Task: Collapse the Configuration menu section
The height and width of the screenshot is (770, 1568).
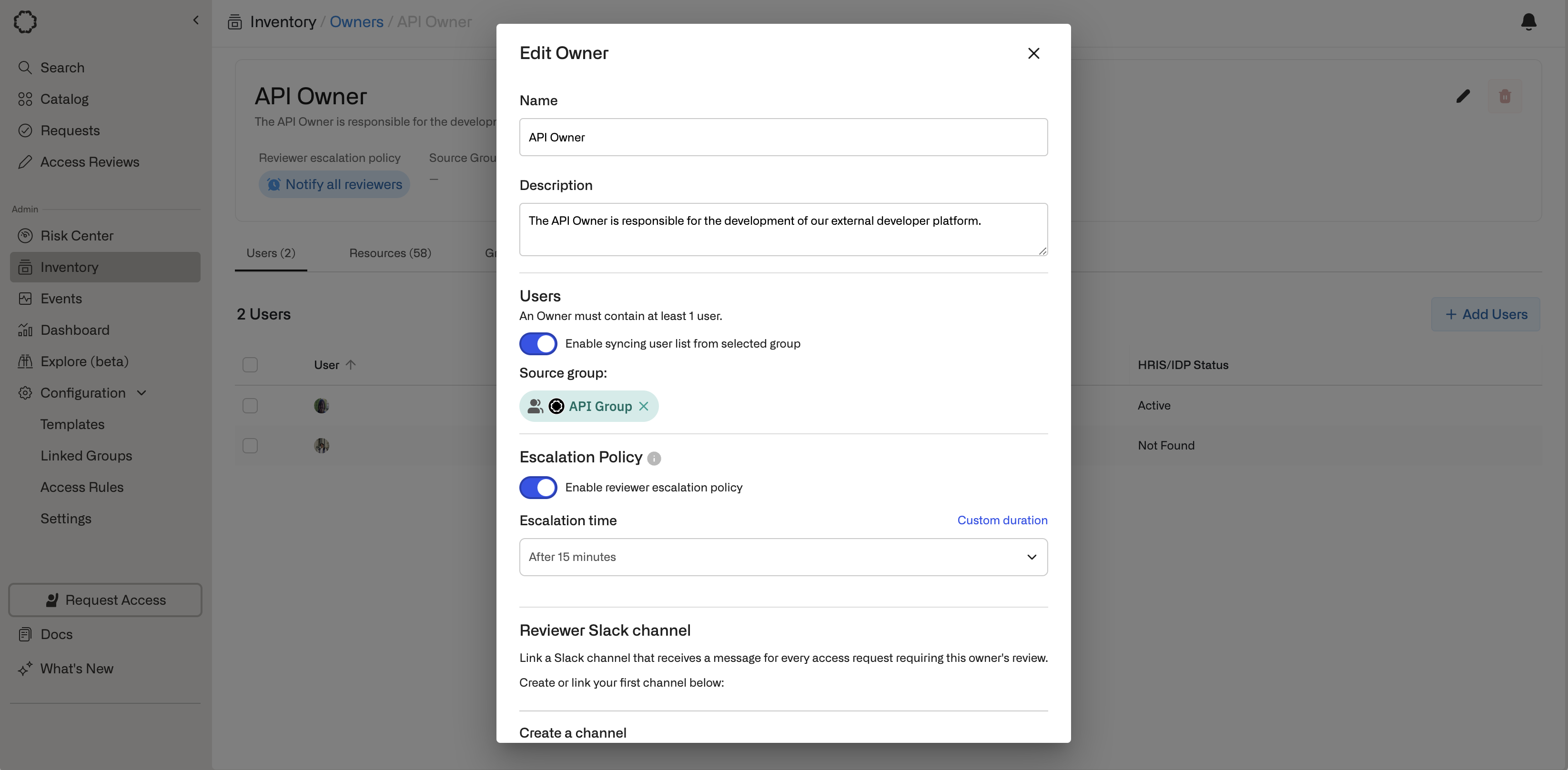Action: pos(141,393)
